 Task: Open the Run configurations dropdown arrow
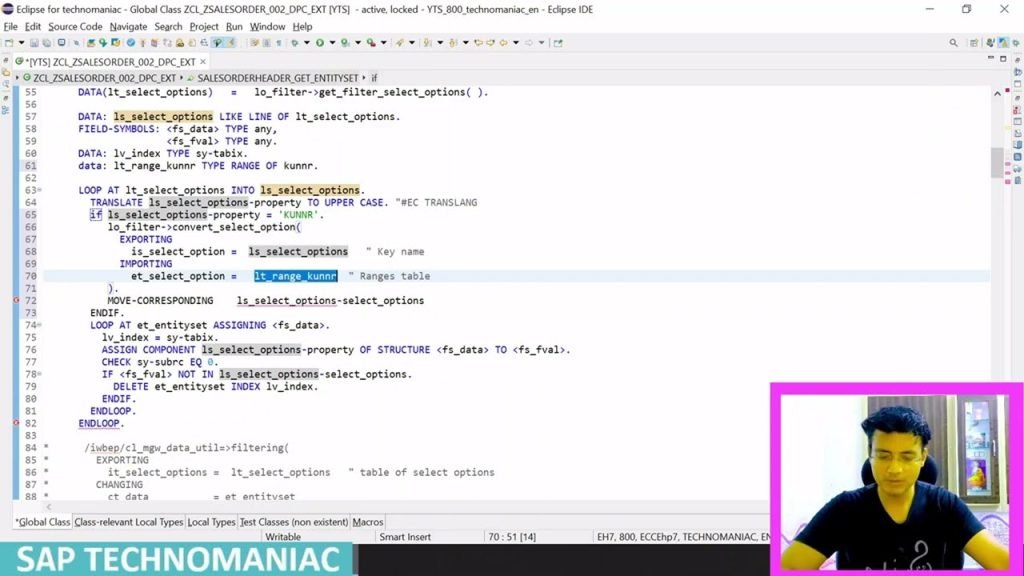point(333,43)
